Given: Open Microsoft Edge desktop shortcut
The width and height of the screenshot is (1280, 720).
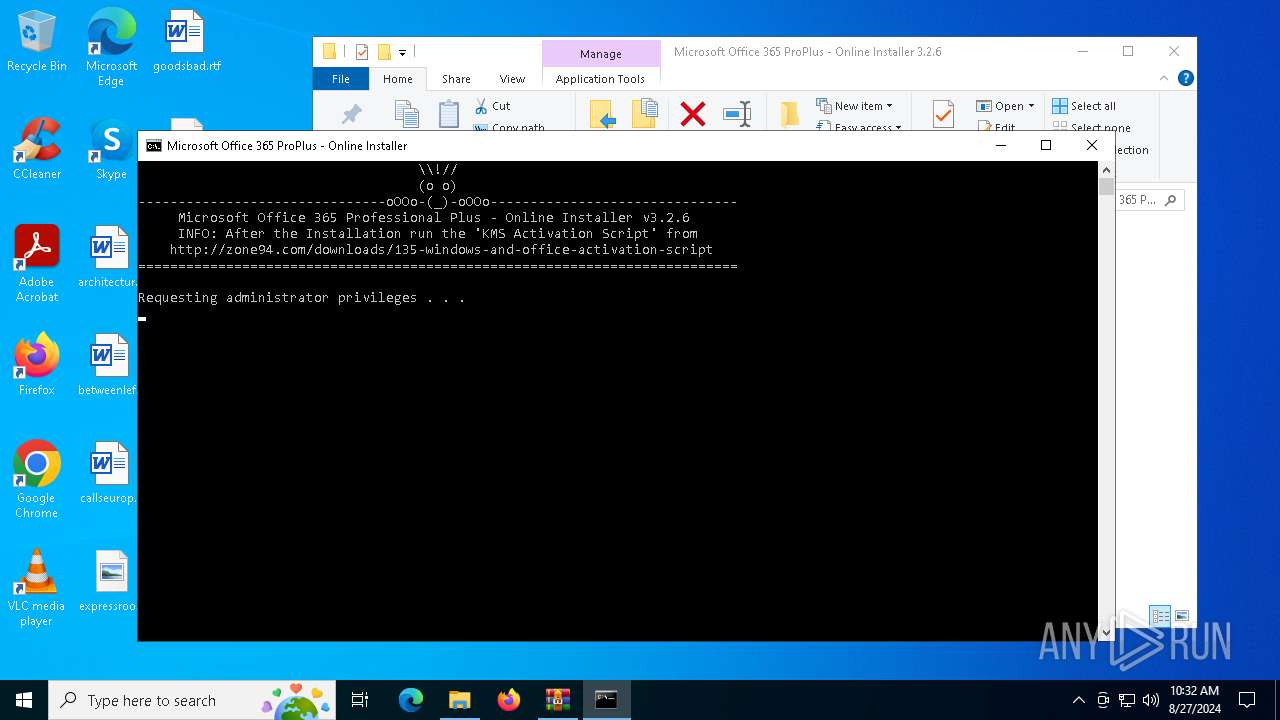Looking at the screenshot, I should coord(111,48).
